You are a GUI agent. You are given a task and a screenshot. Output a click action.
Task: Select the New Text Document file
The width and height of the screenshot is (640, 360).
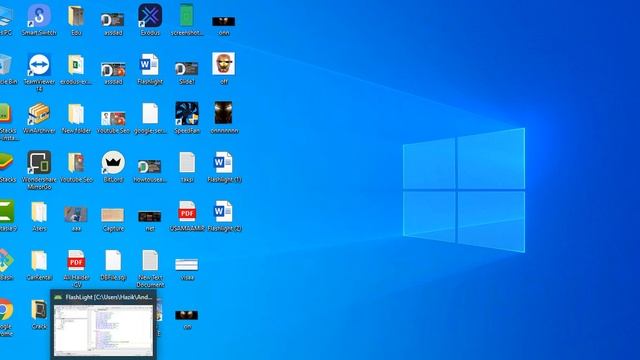[x=150, y=260]
